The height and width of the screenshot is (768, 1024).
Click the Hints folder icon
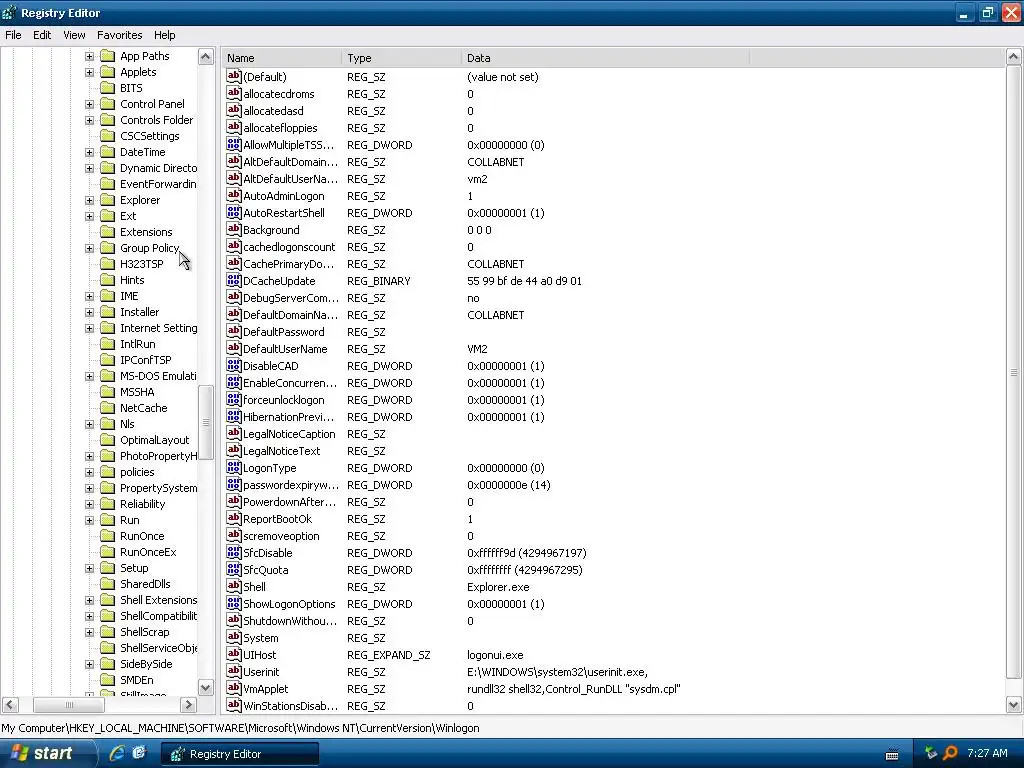click(108, 280)
